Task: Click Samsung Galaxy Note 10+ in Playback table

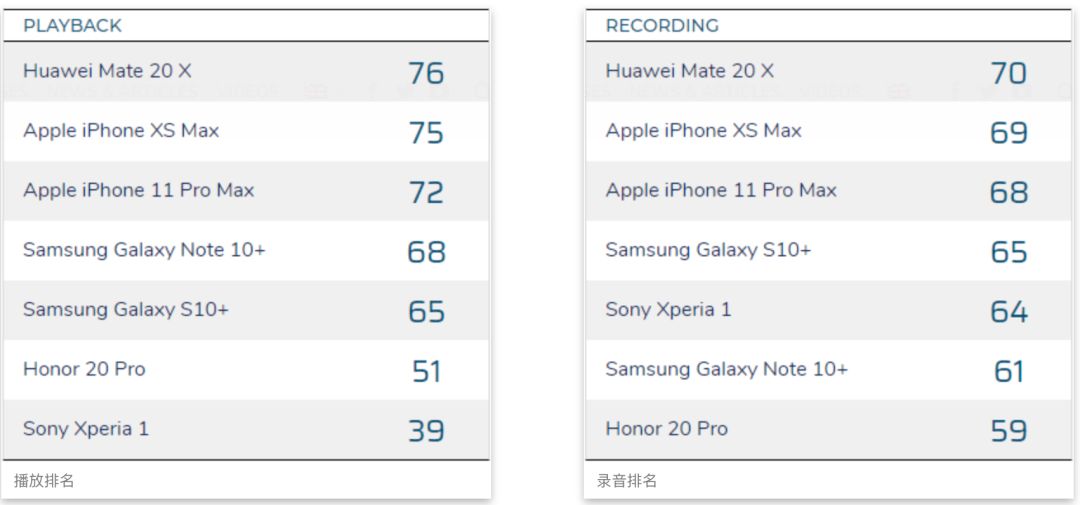Action: click(144, 250)
